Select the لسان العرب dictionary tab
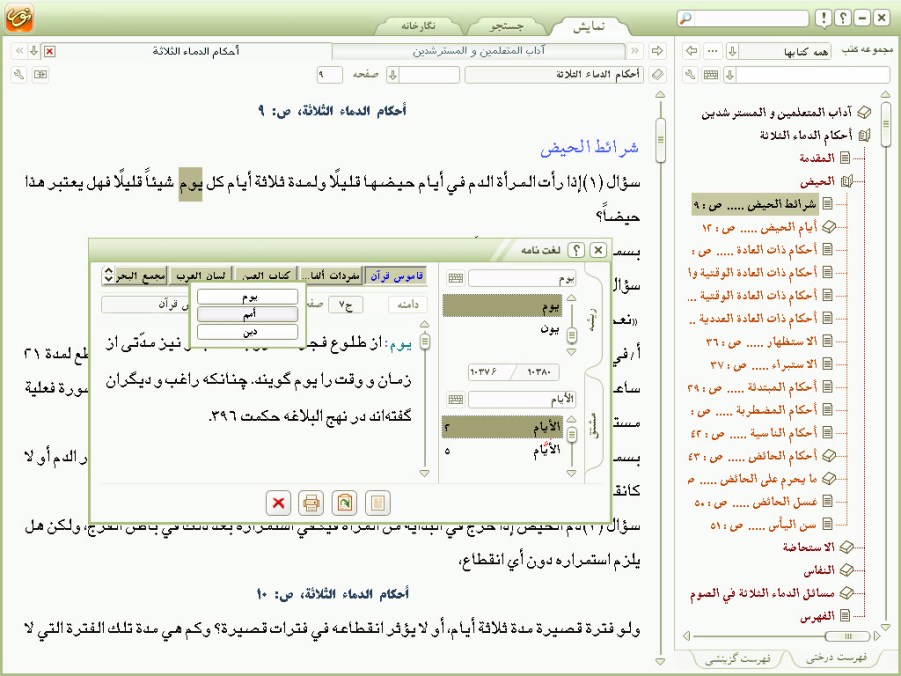The height and width of the screenshot is (676, 901). point(201,276)
